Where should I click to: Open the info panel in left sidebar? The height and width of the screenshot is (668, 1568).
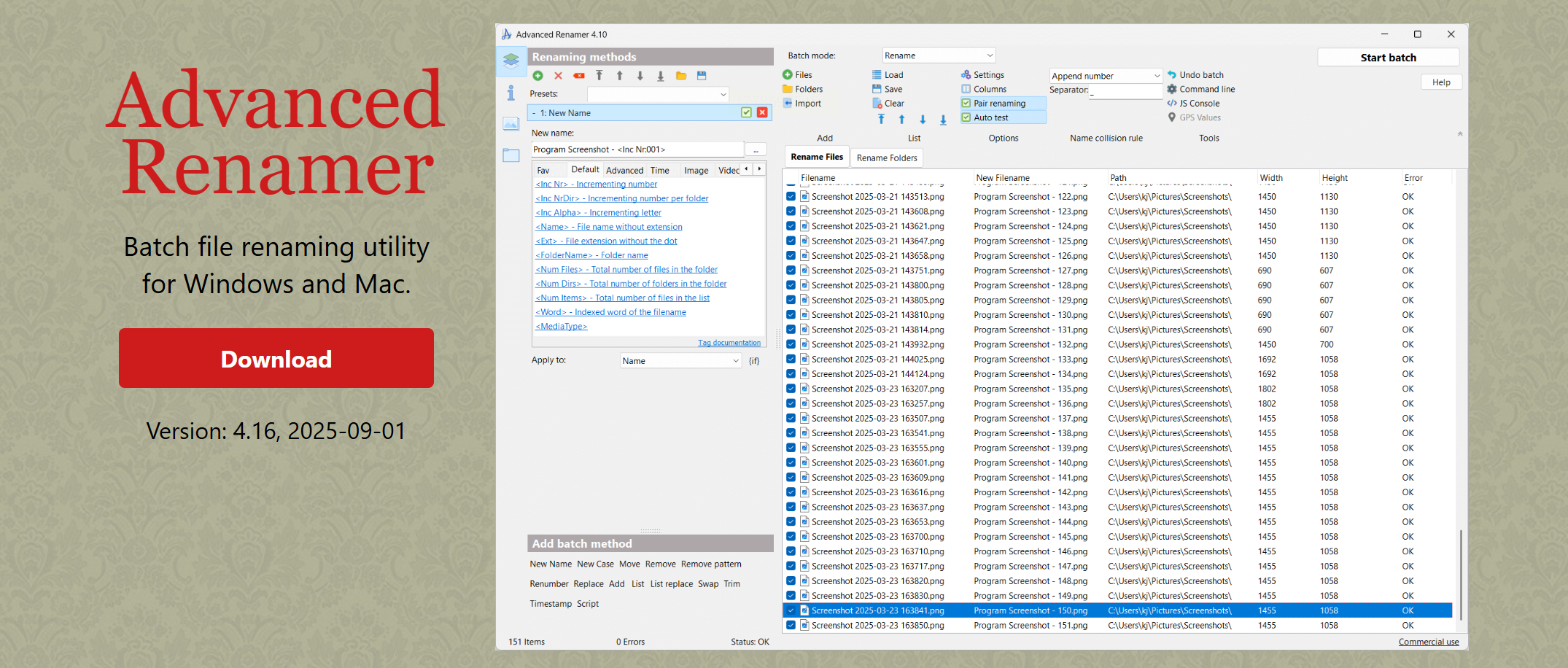(511, 93)
